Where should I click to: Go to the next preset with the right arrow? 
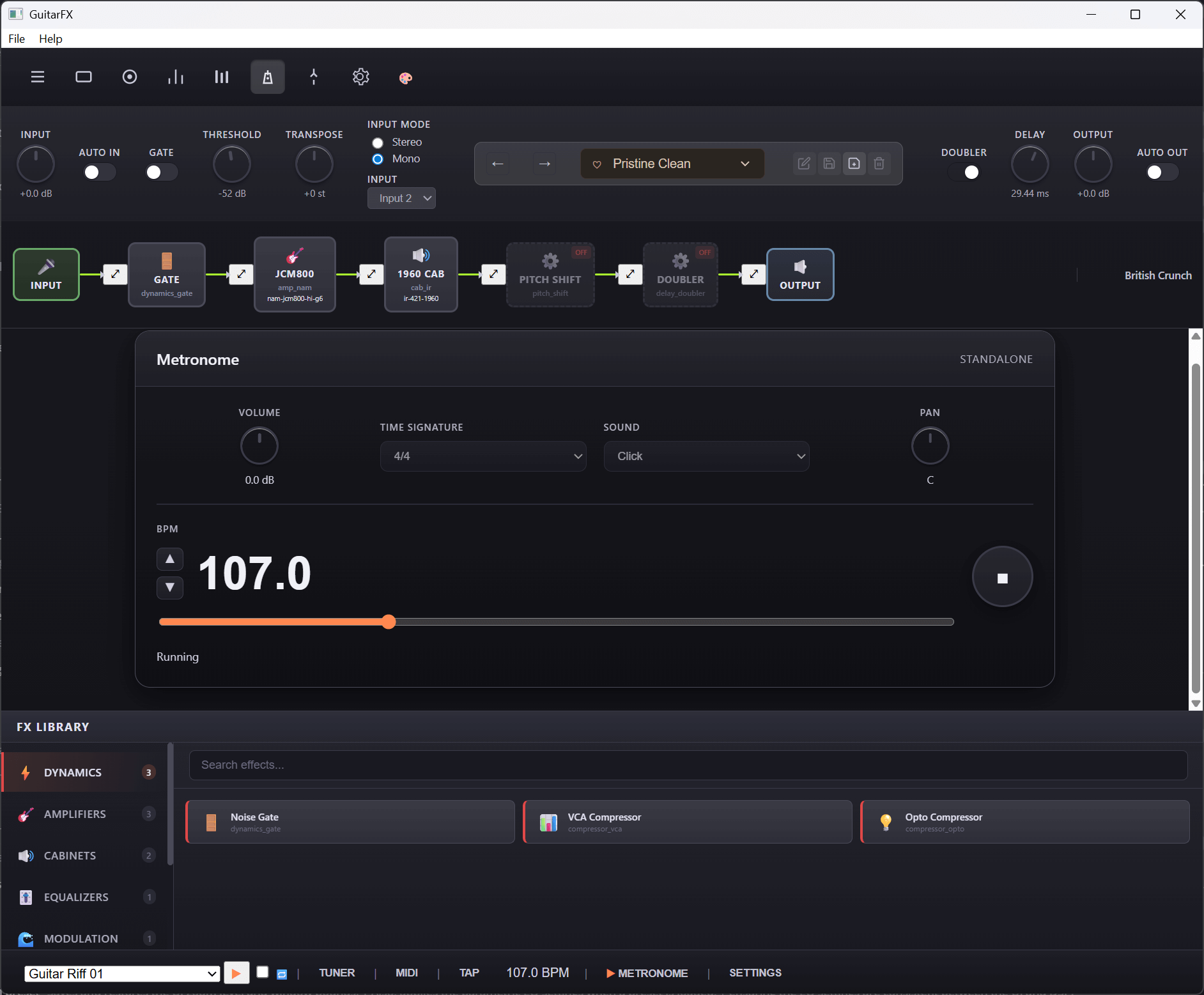pyautogui.click(x=544, y=164)
